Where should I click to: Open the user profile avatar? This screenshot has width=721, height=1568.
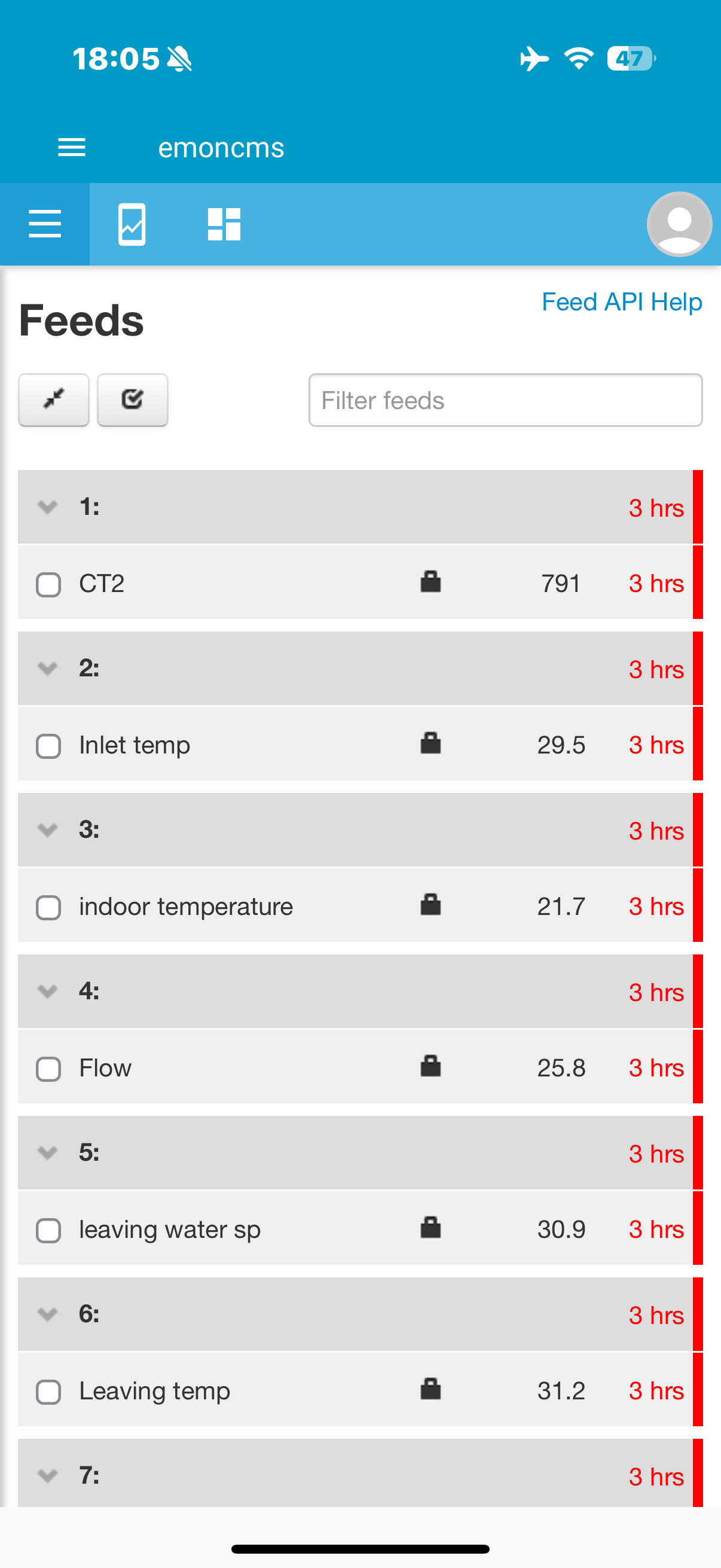coord(679,224)
